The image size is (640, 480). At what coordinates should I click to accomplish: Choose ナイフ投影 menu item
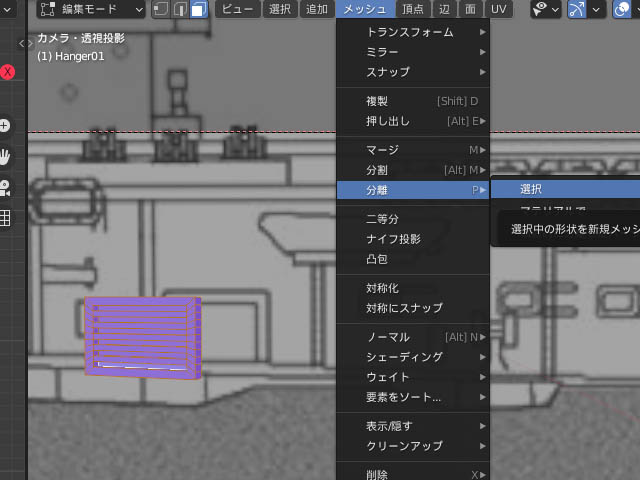tap(413, 239)
